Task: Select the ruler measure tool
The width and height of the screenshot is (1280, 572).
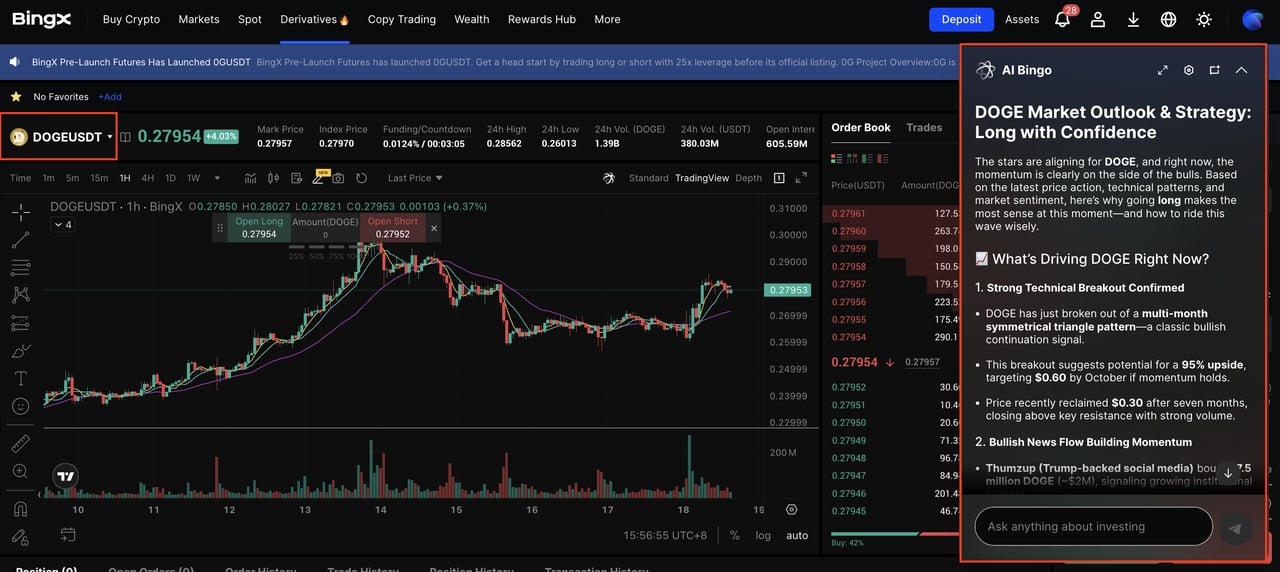Action: [x=20, y=443]
